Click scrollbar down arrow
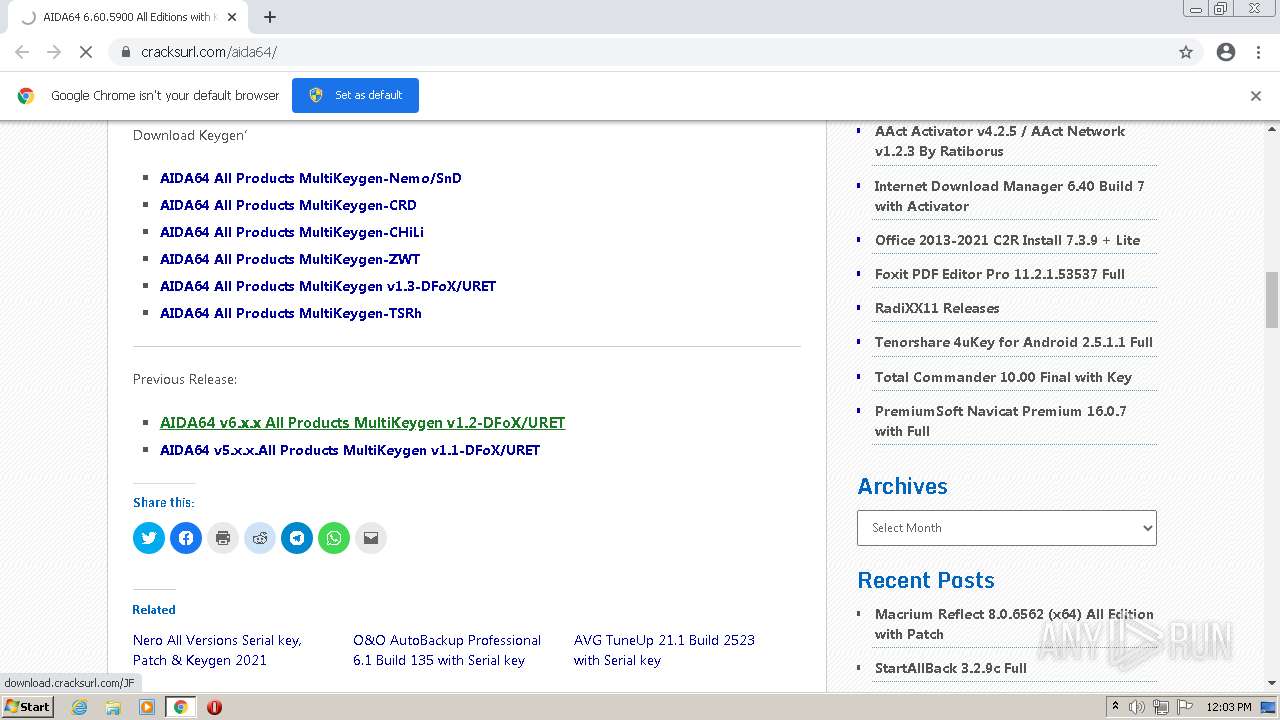This screenshot has height=720, width=1280. tap(1272, 683)
